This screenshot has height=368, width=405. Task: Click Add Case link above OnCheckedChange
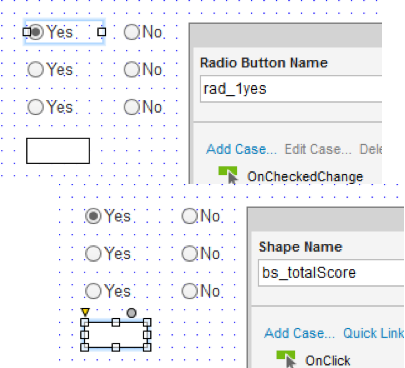tap(241, 149)
